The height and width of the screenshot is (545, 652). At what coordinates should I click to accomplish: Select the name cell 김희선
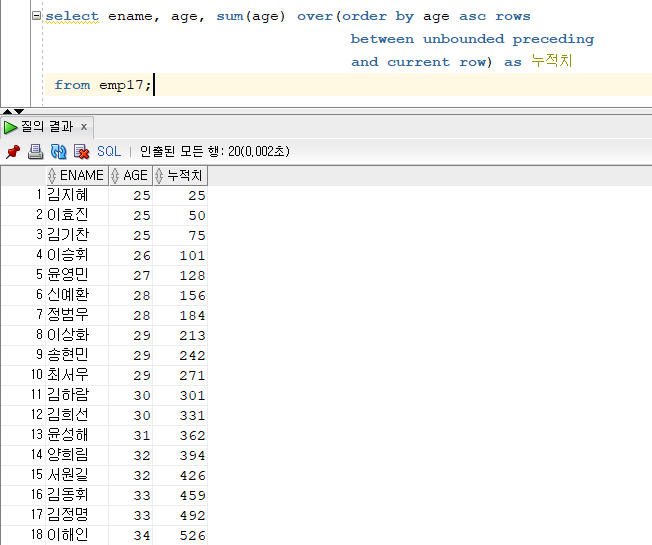pyautogui.click(x=77, y=414)
